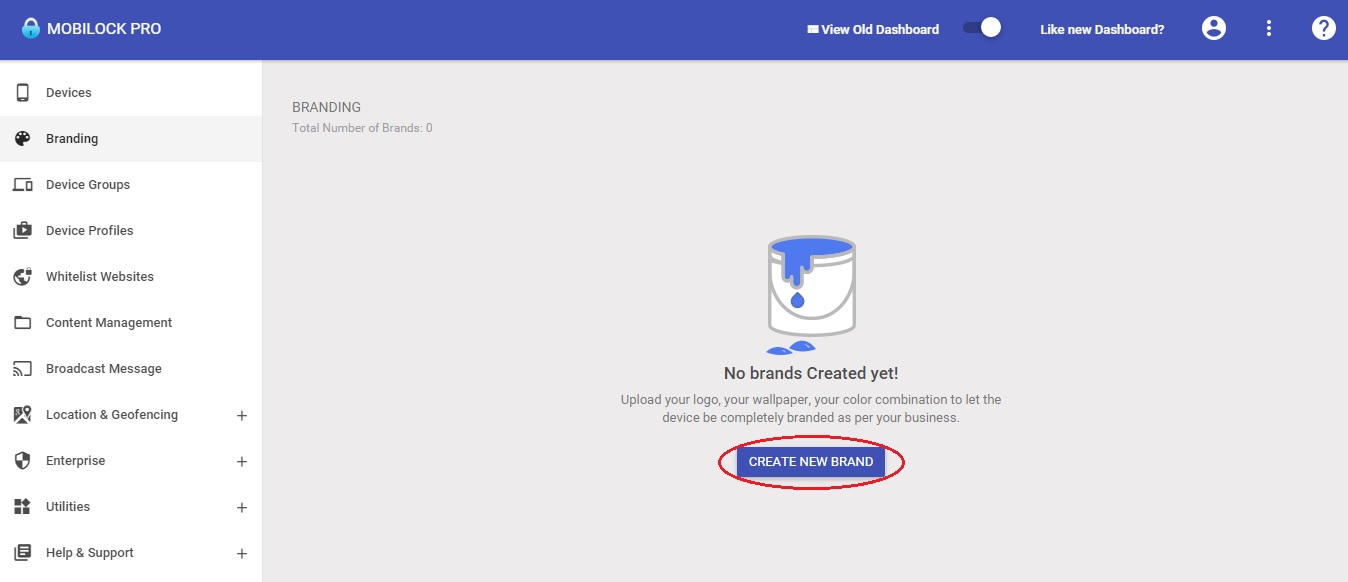
Task: Click the Branding palette icon
Action: [22, 139]
